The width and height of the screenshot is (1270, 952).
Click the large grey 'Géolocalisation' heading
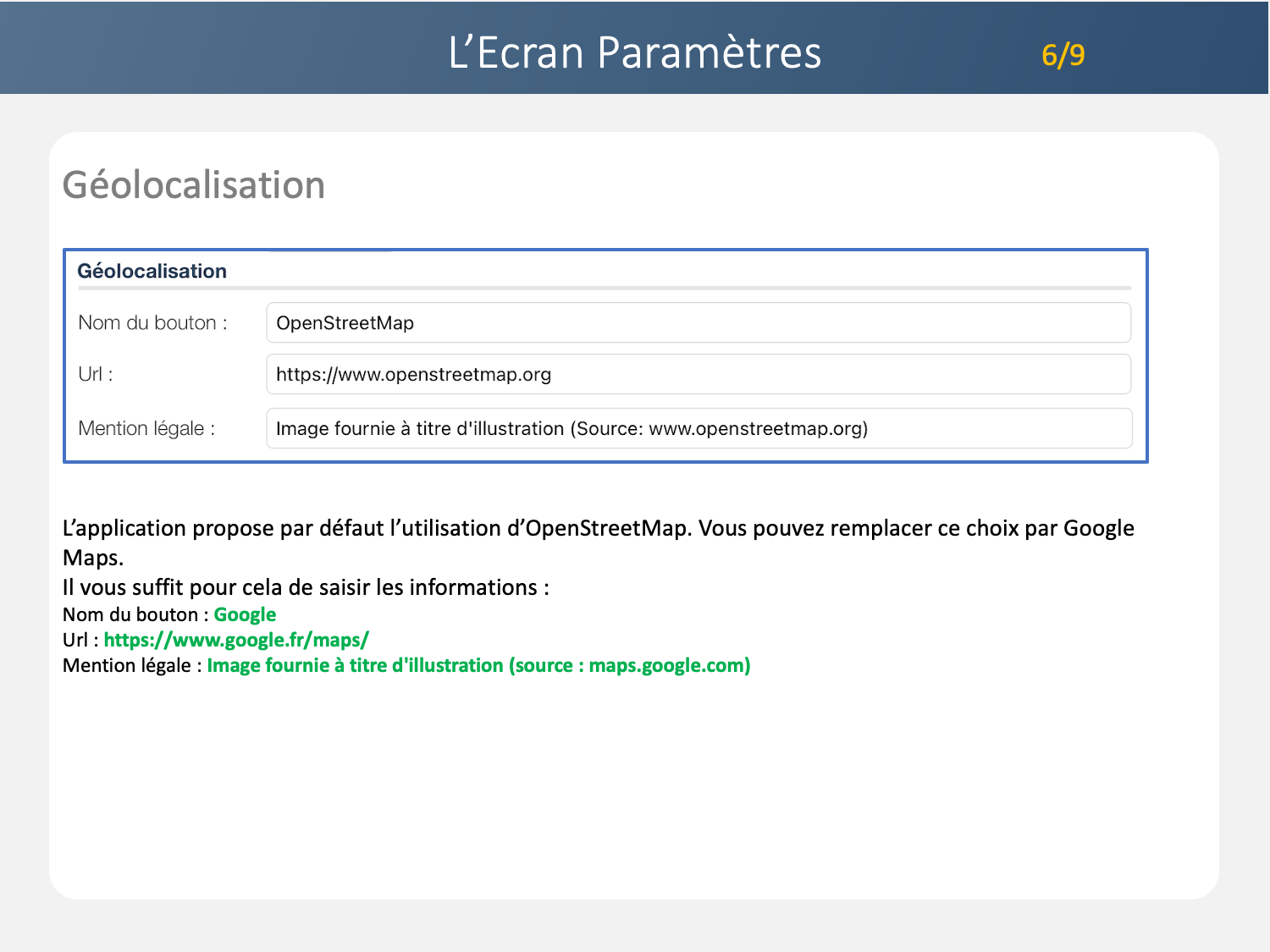[194, 184]
